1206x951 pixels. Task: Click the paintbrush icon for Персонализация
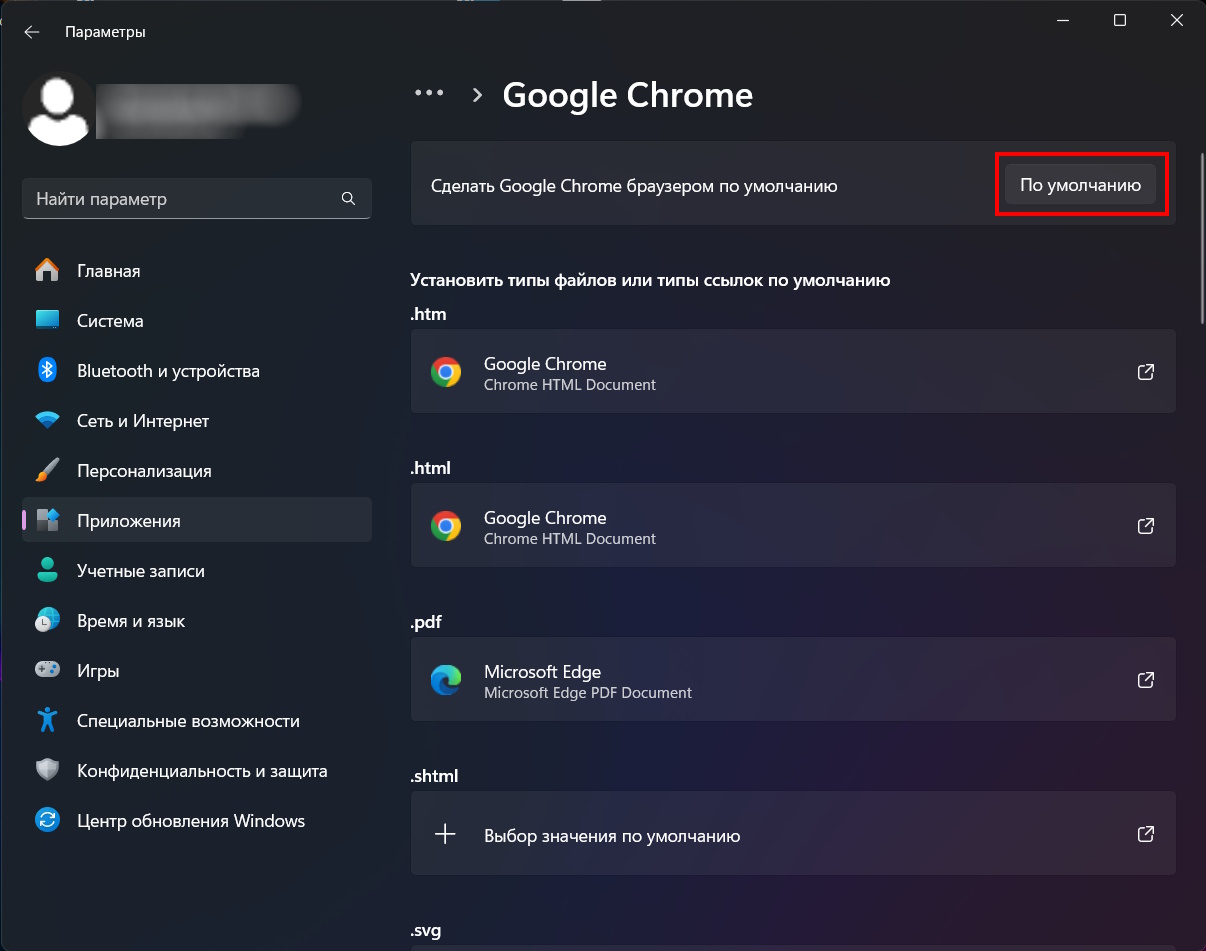[x=47, y=470]
